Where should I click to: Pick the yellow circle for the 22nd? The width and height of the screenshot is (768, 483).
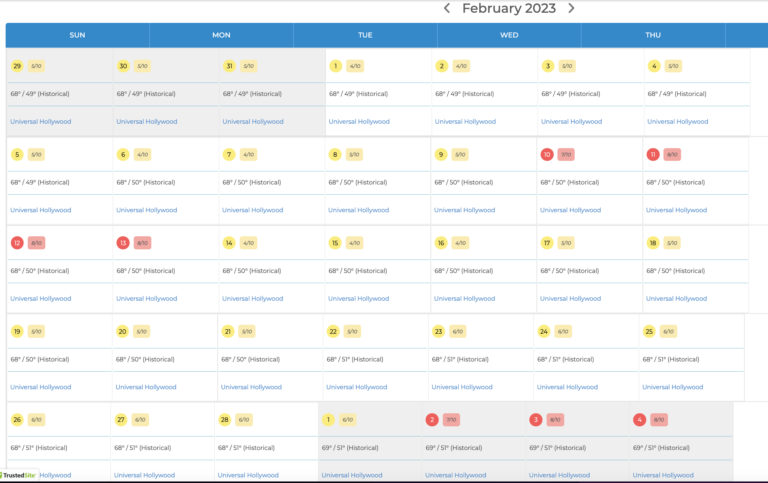coord(333,331)
